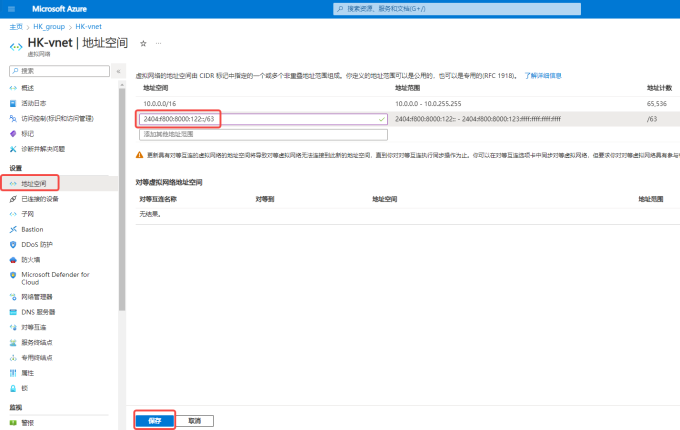Screen dimensions: 680x430
Task: Click the green checkmark in the IPv6 input
Action: [382, 119]
